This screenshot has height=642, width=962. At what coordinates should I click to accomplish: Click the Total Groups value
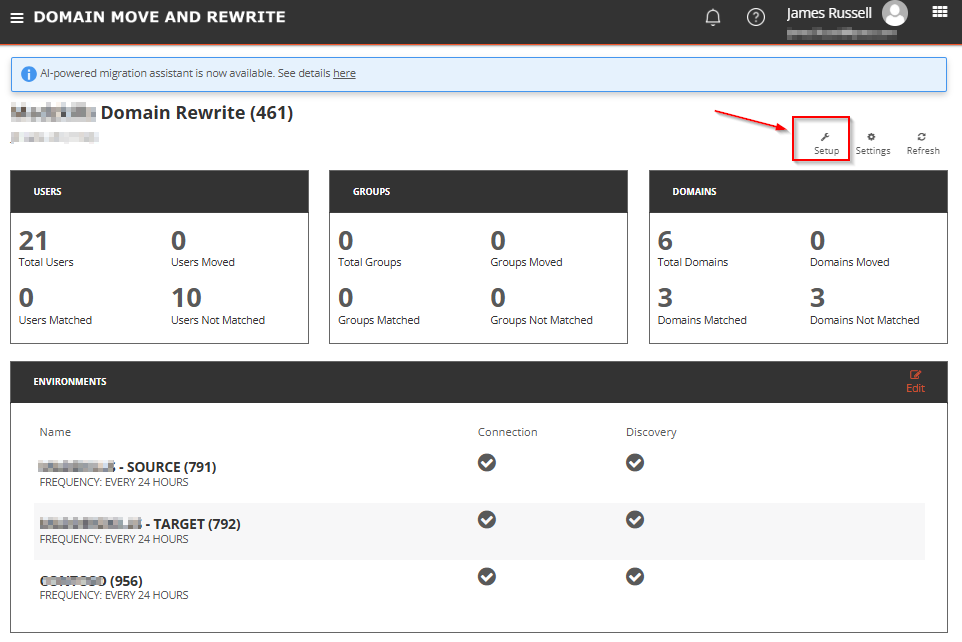[x=346, y=241]
